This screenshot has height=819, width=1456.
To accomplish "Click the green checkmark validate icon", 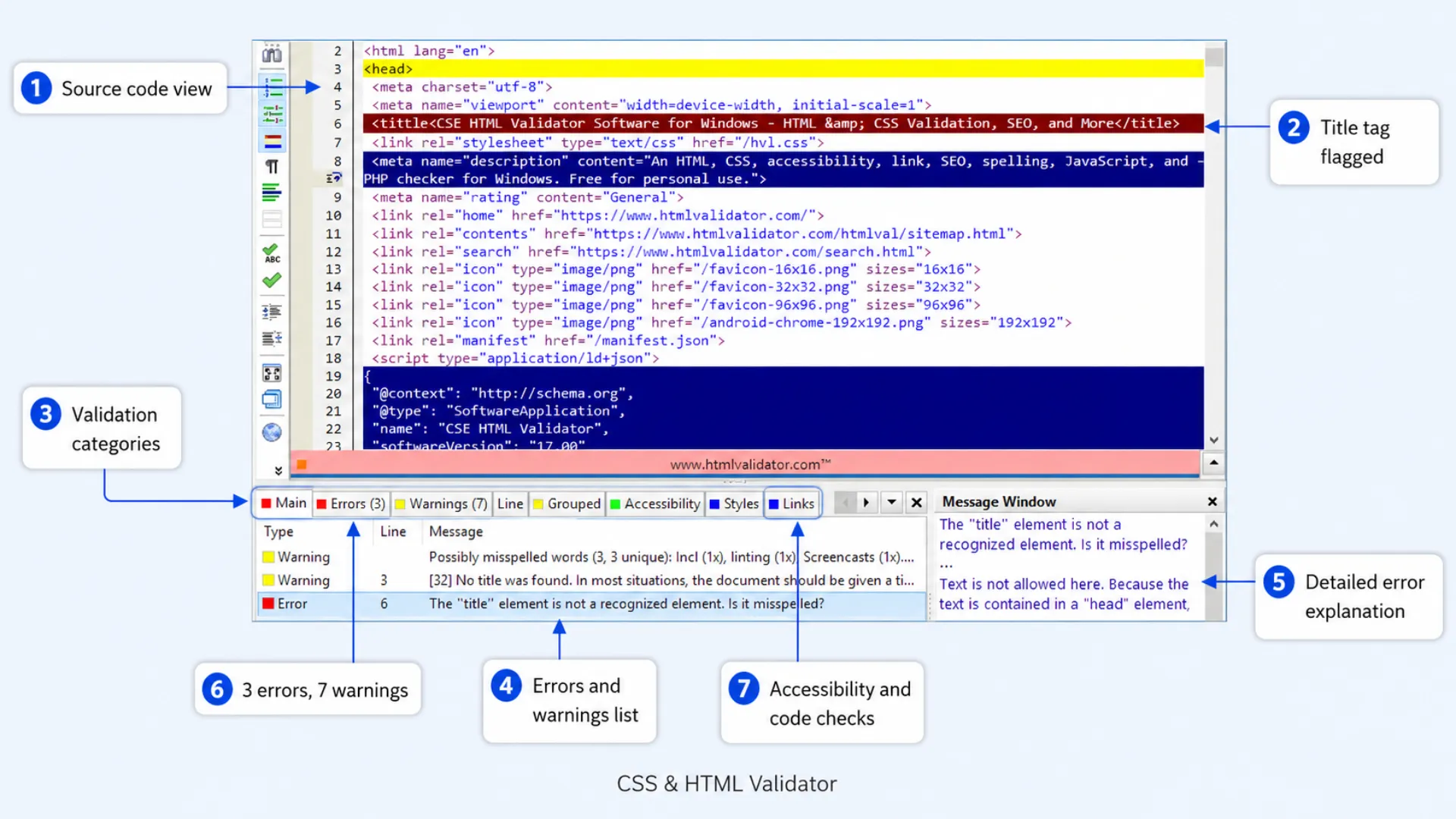I will coord(271,281).
